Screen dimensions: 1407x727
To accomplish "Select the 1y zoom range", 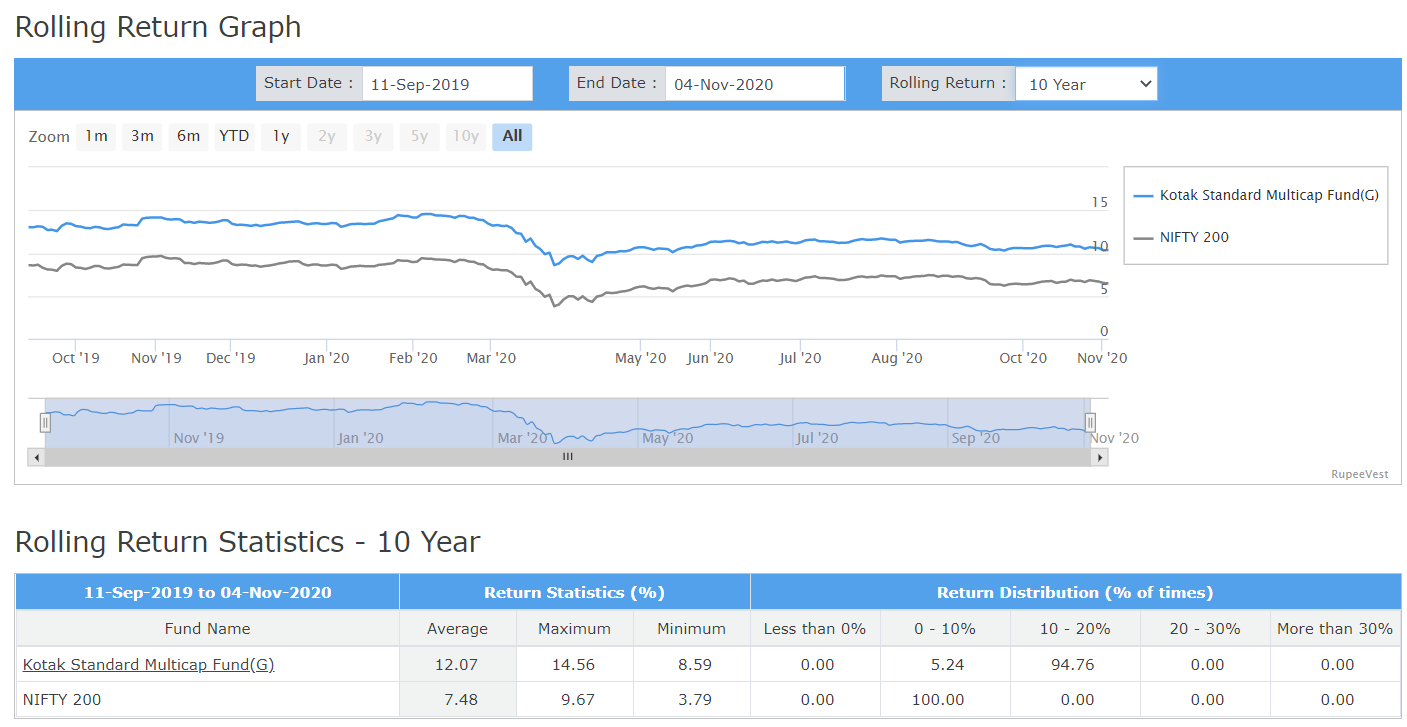I will pyautogui.click(x=281, y=136).
